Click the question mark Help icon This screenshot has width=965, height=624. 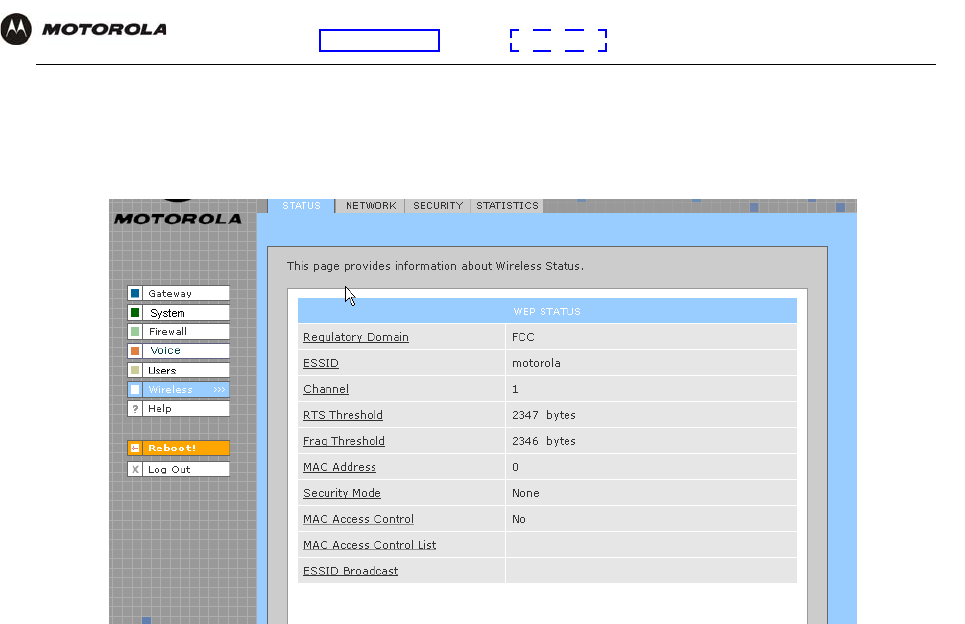tap(135, 409)
